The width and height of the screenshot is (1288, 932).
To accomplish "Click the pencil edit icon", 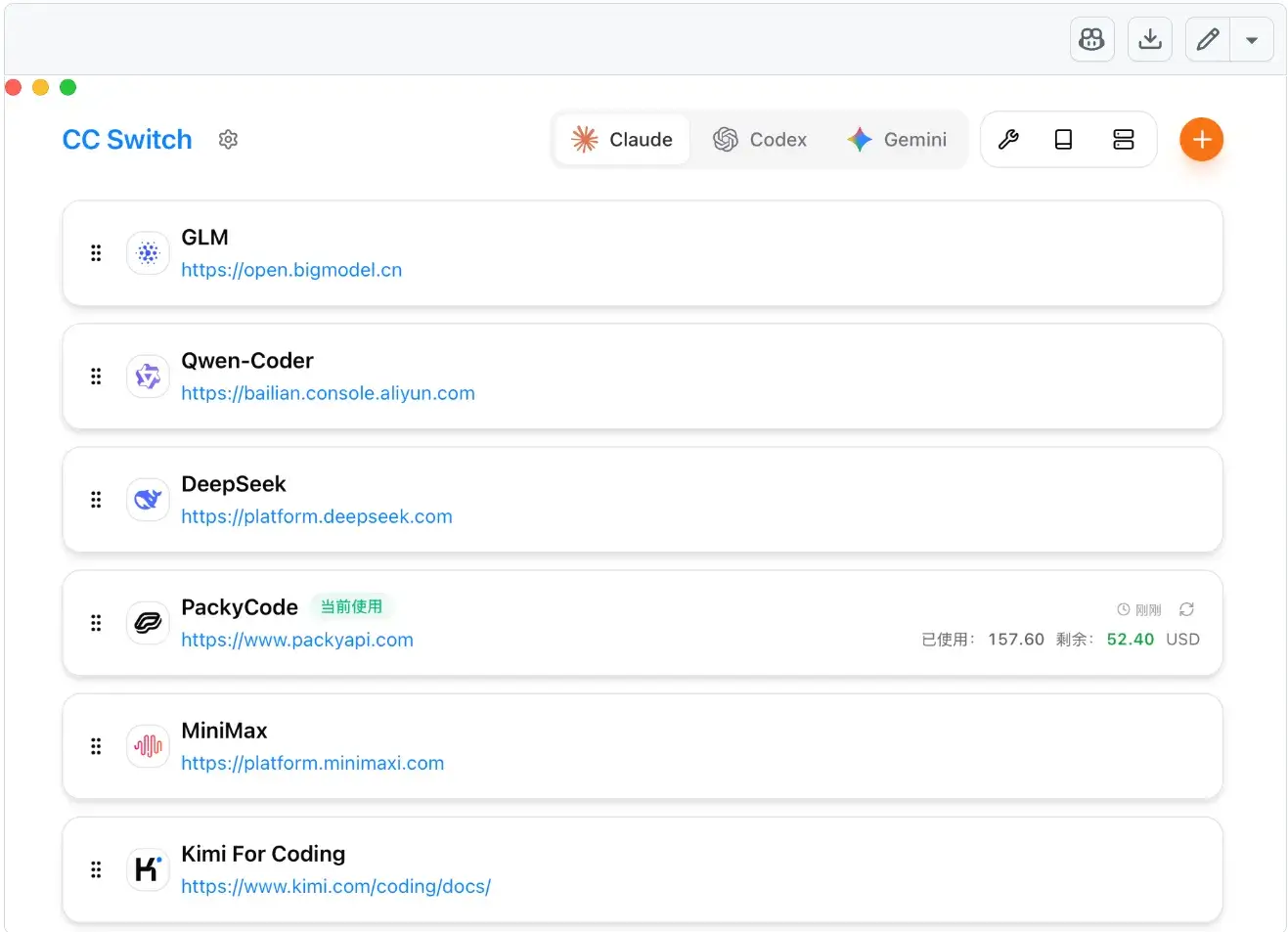I will pyautogui.click(x=1208, y=40).
